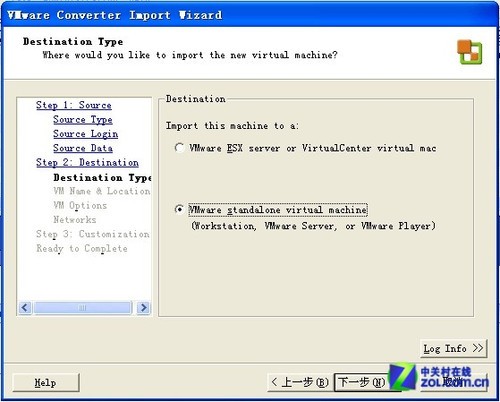
Task: Select Destination Type in the step list
Action: pos(102,177)
